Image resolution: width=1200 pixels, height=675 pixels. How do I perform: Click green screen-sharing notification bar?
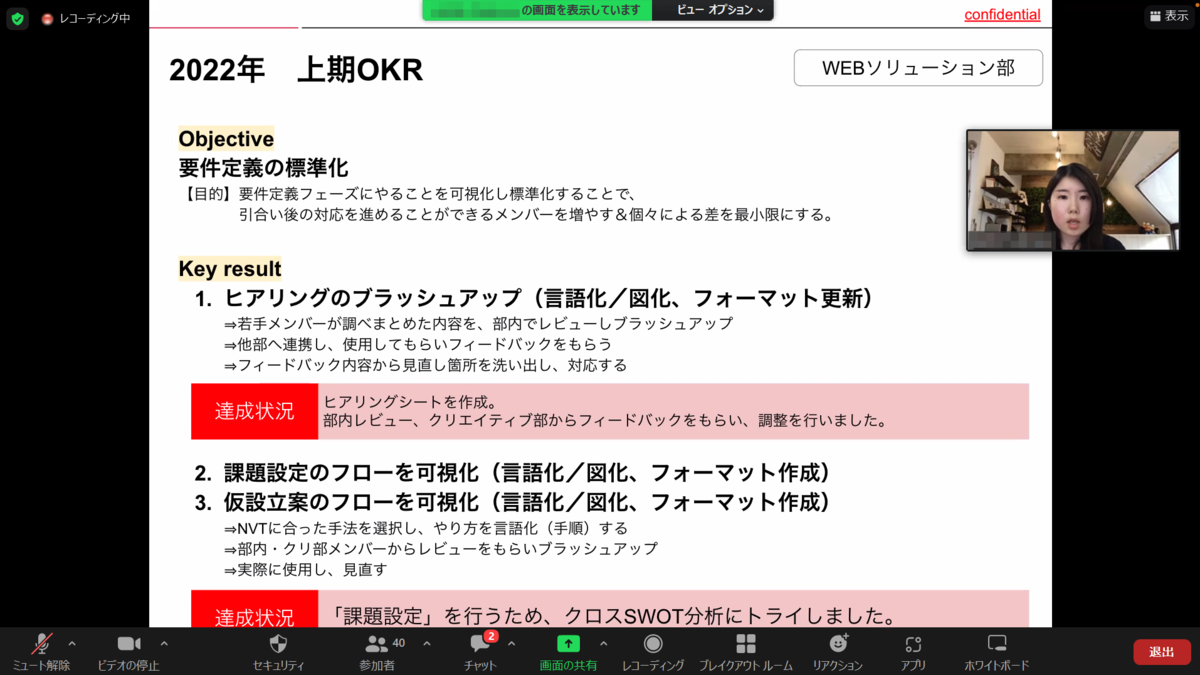point(537,10)
